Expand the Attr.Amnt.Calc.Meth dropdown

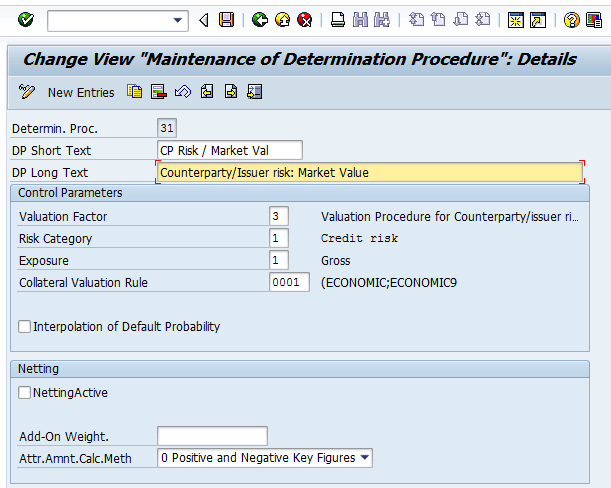pyautogui.click(x=364, y=458)
